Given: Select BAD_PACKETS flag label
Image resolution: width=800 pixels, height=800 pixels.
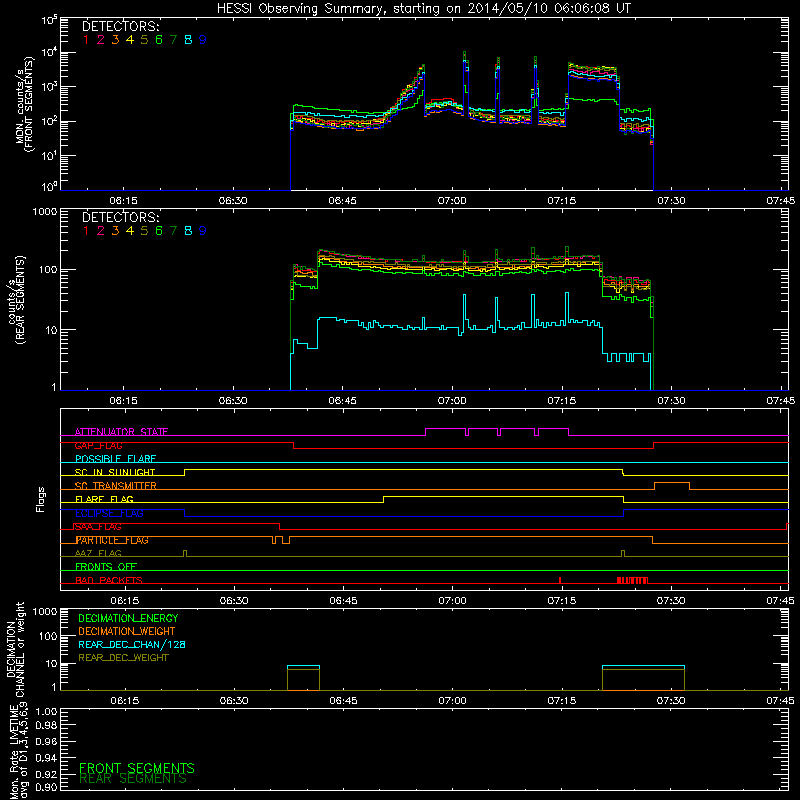Looking at the screenshot, I should 109,580.
